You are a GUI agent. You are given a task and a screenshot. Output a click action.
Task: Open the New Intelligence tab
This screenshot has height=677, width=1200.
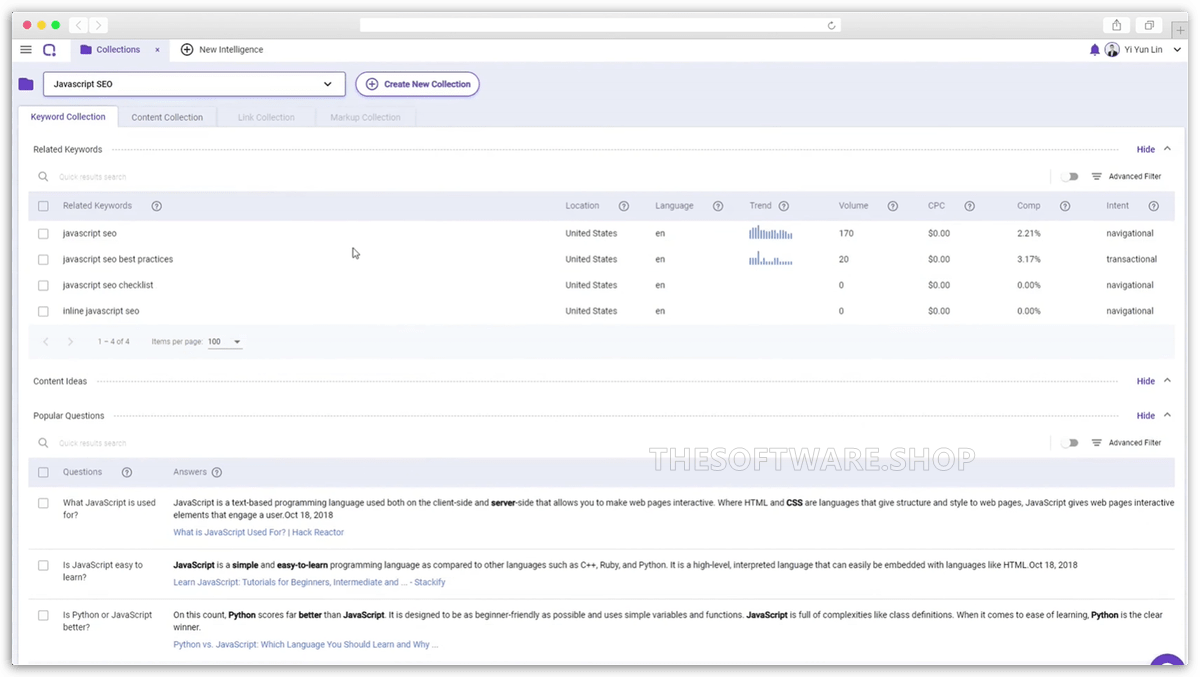[222, 49]
